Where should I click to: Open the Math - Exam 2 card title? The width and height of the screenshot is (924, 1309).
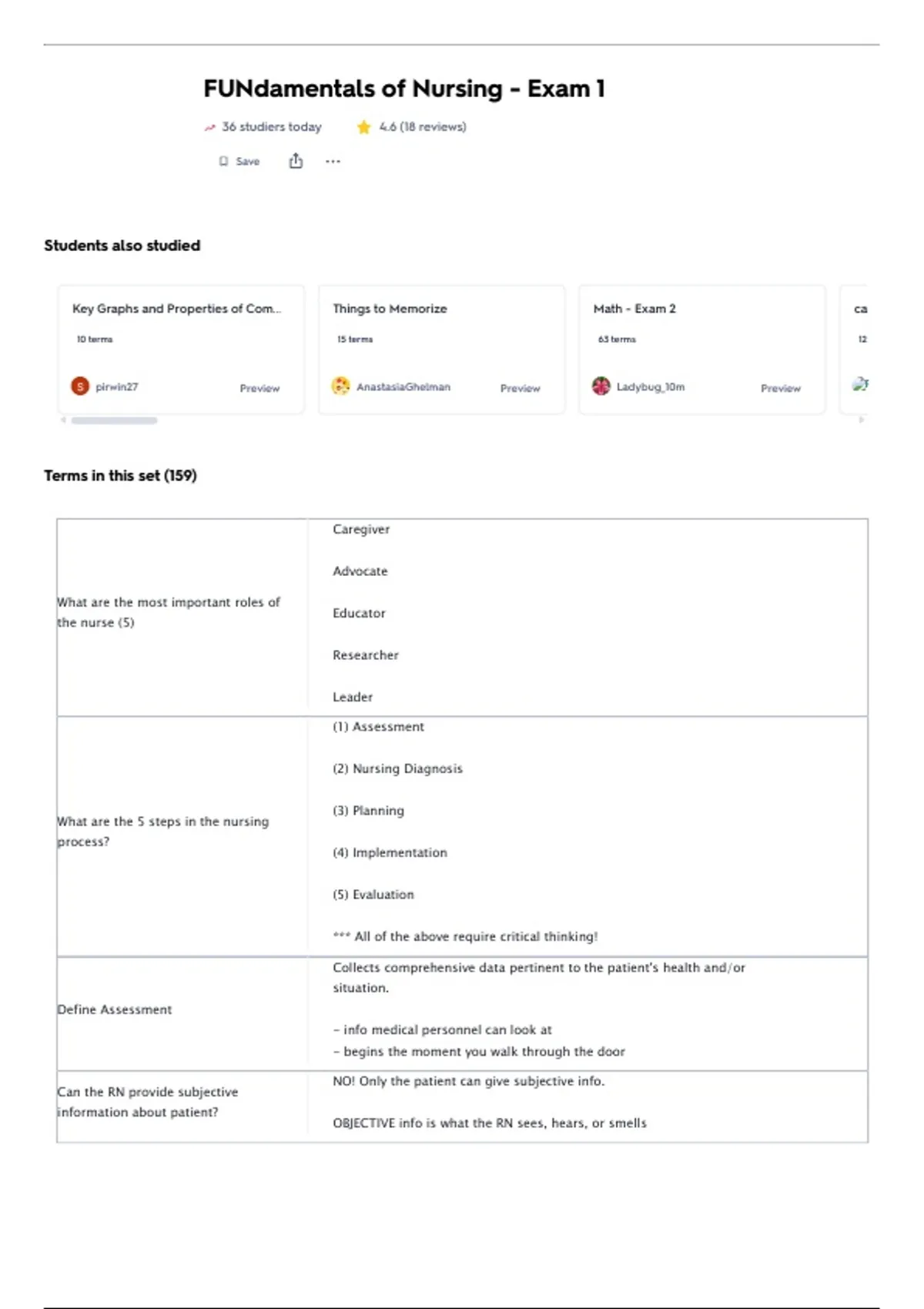(634, 309)
